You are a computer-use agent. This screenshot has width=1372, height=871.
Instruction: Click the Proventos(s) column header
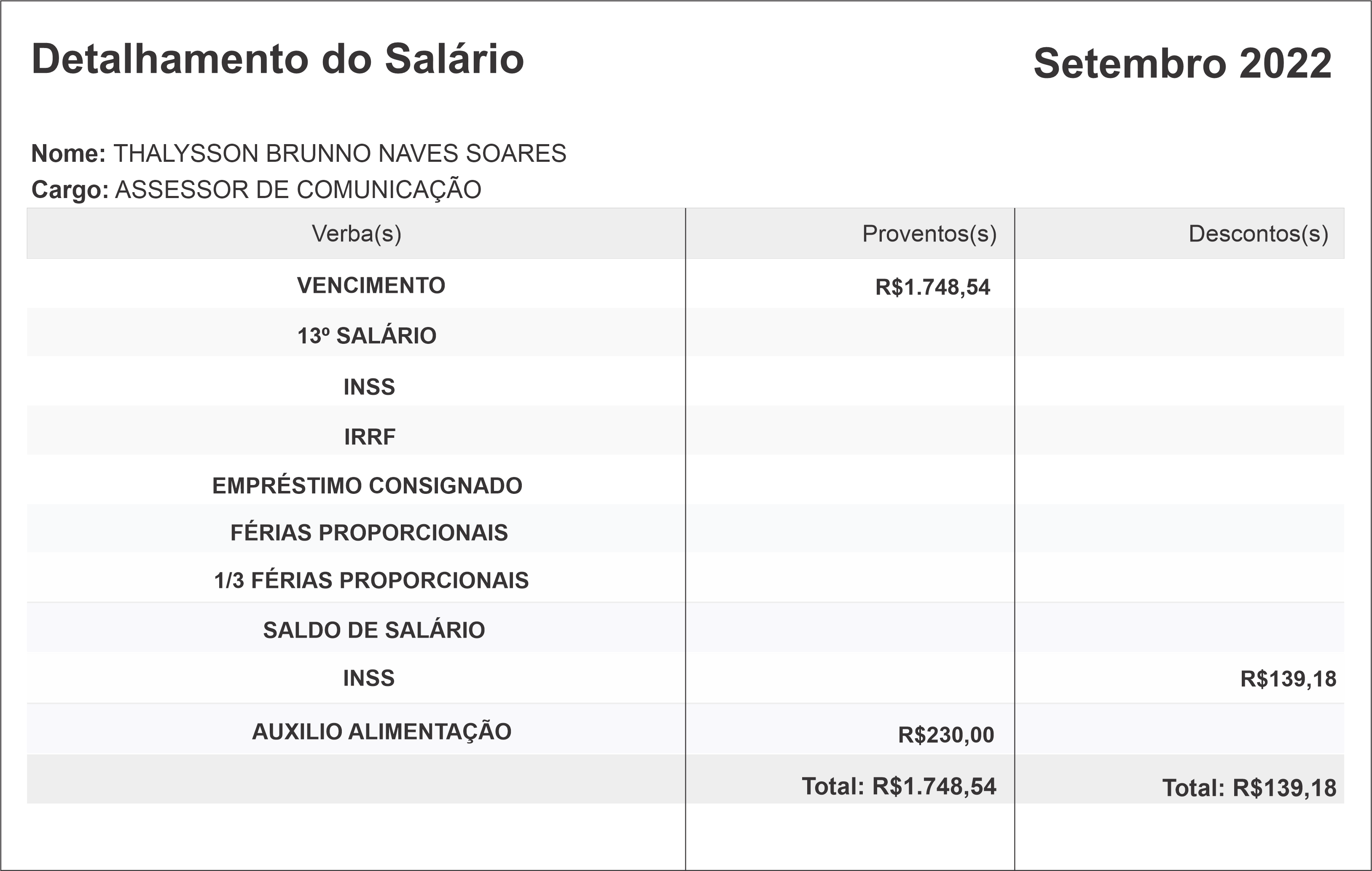click(x=929, y=234)
